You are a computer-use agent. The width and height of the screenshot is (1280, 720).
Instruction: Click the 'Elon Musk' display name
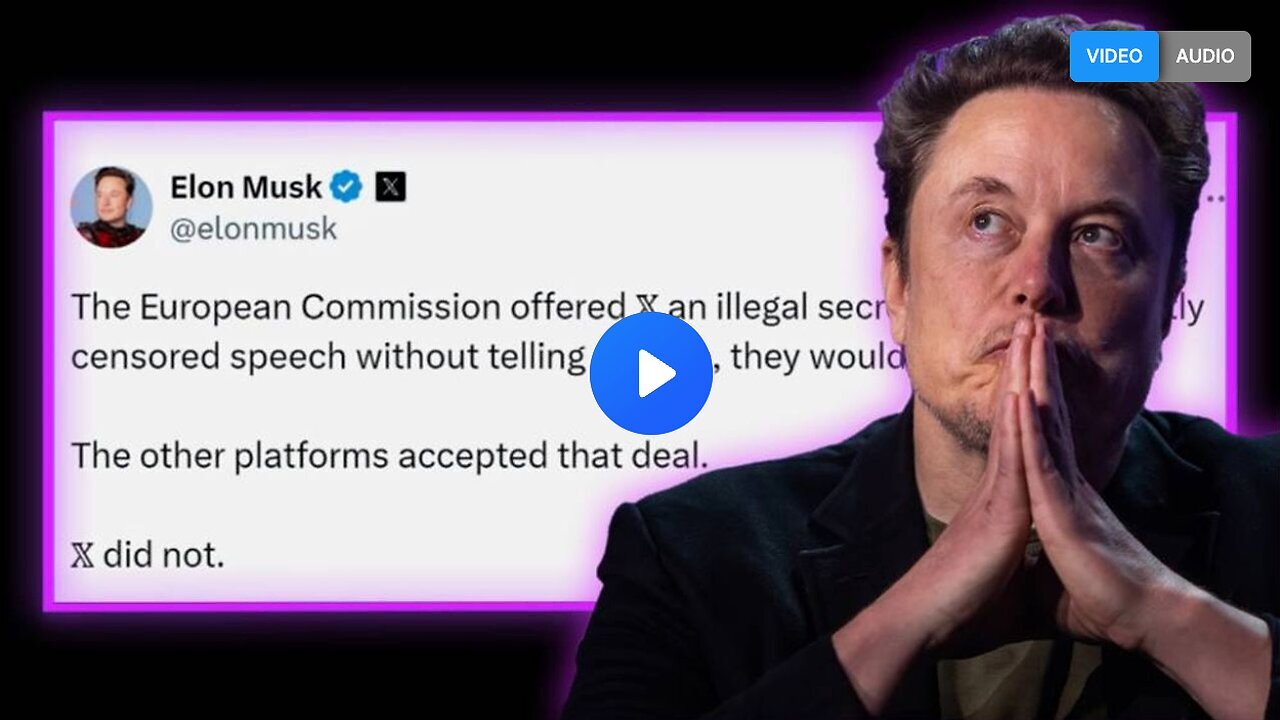246,187
